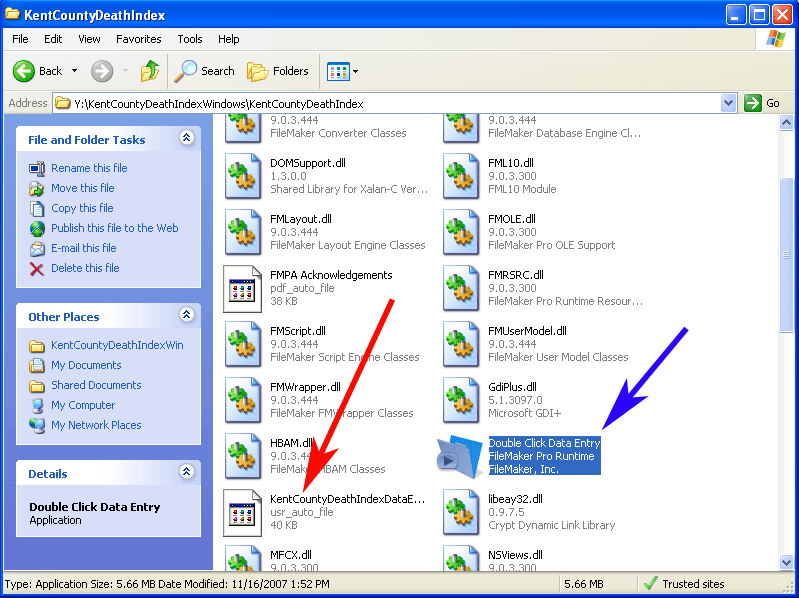Click the Publish globe icon
The width and height of the screenshot is (799, 598).
click(x=37, y=229)
